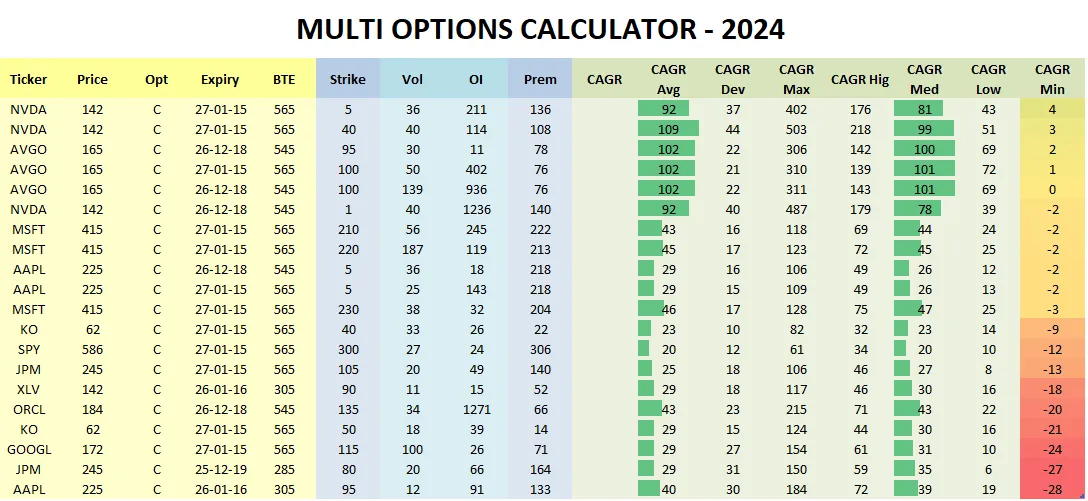Select the price cell showing 586

pyautogui.click(x=92, y=349)
